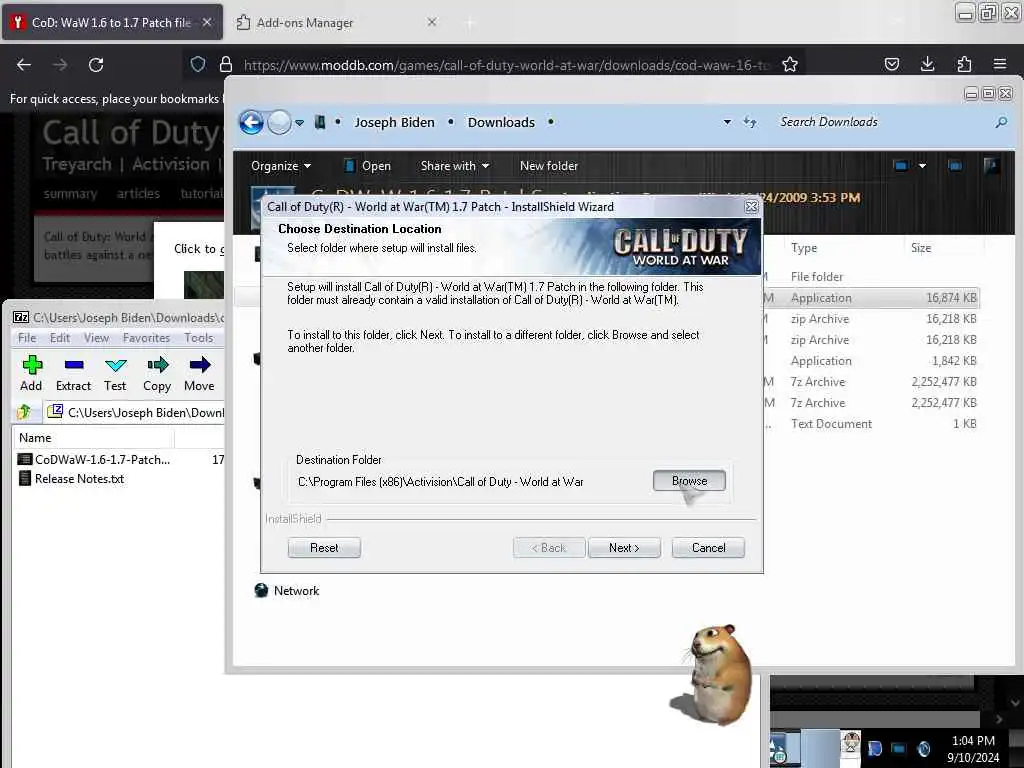Open the Explorer address bar history dropdown
Screen dimensions: 1024x768
point(727,122)
